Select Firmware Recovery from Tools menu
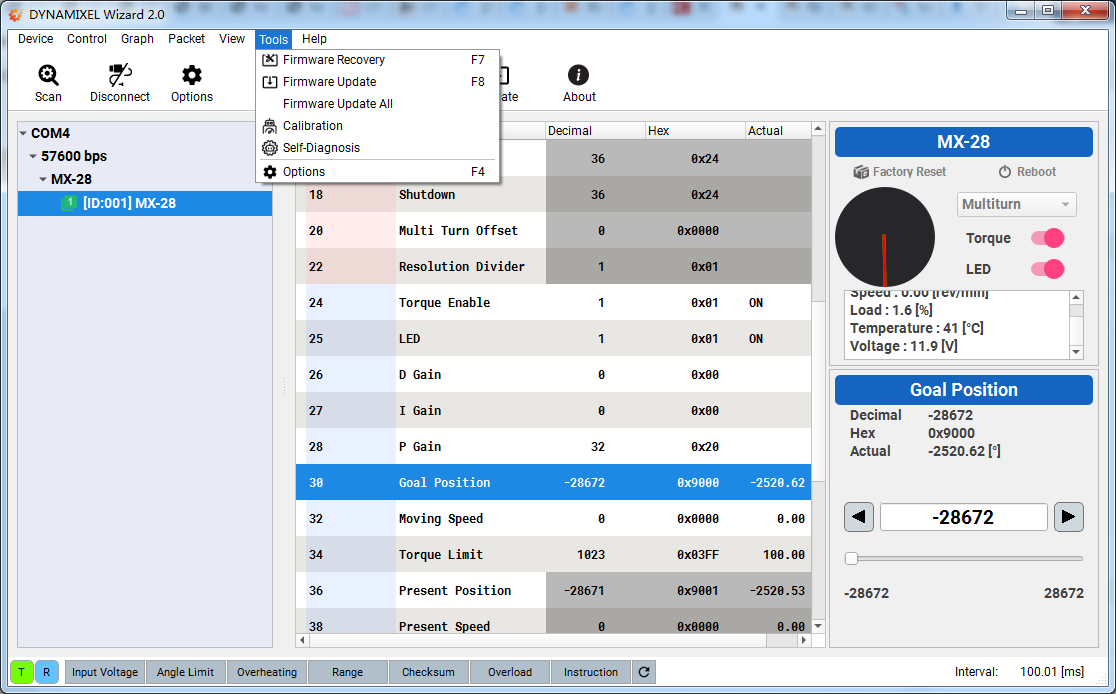 pos(333,60)
